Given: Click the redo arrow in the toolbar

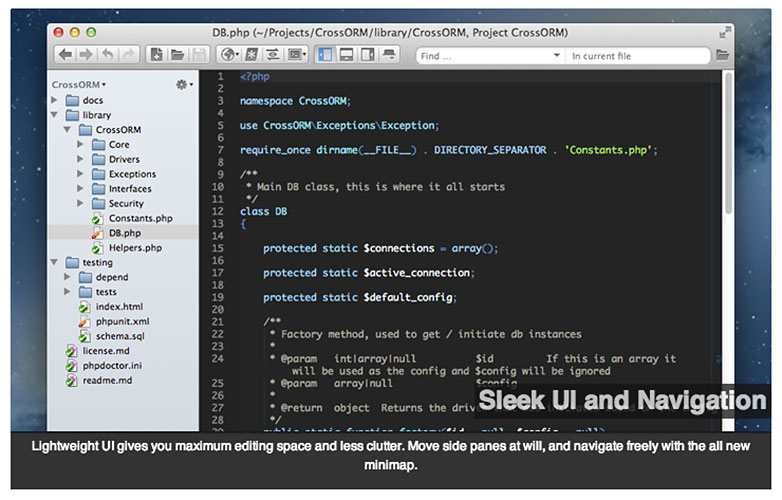Looking at the screenshot, I should pyautogui.click(x=129, y=55).
